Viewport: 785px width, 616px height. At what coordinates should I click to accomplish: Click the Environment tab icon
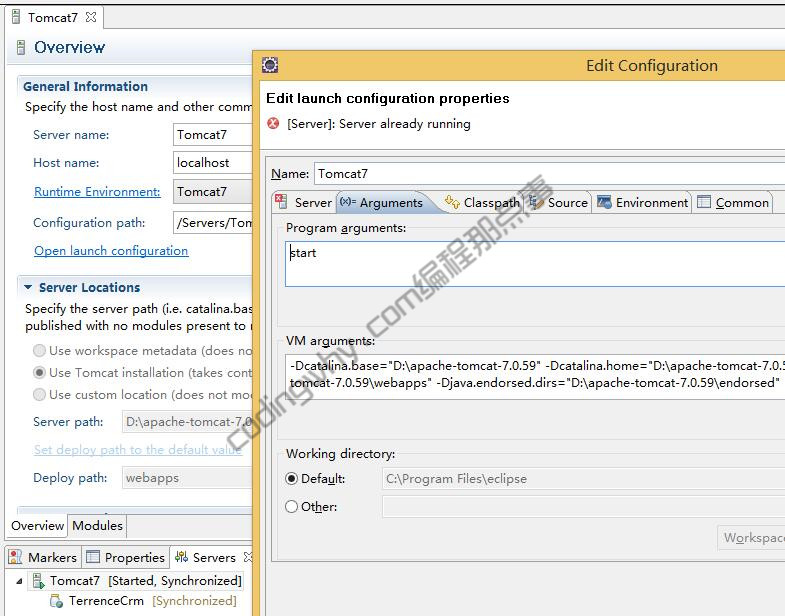[604, 202]
